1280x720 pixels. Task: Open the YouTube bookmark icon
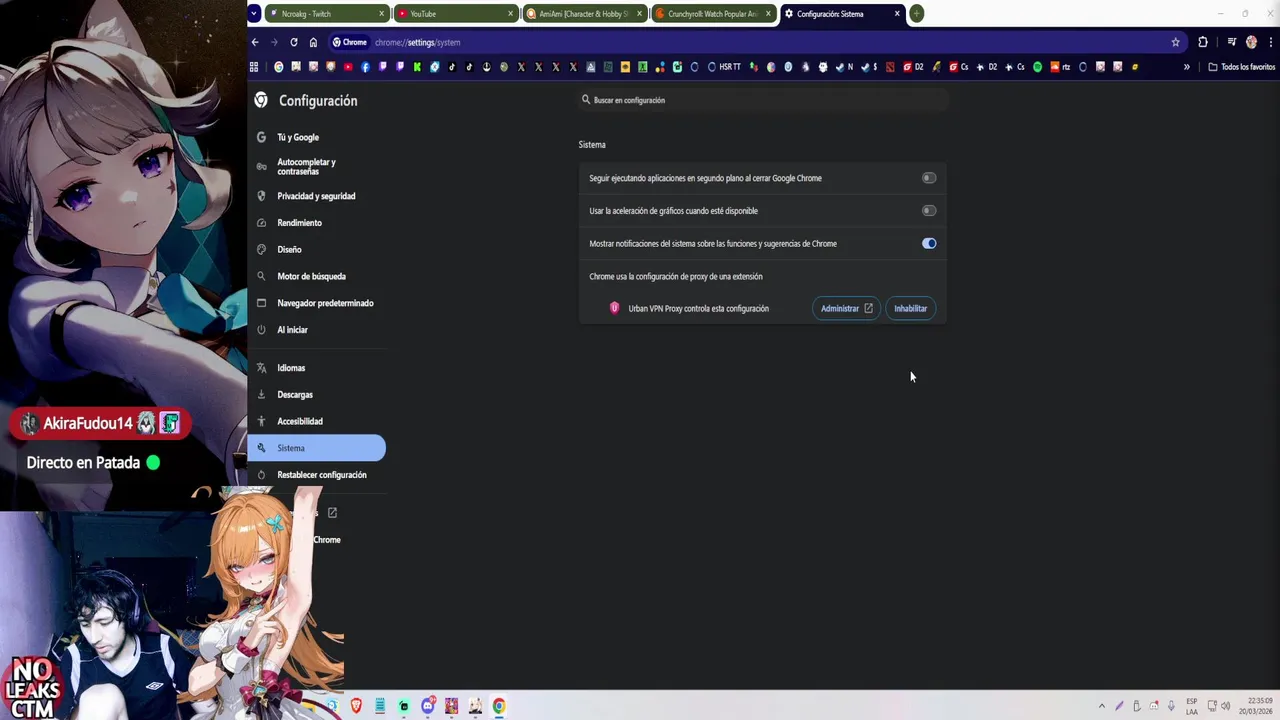tap(348, 67)
